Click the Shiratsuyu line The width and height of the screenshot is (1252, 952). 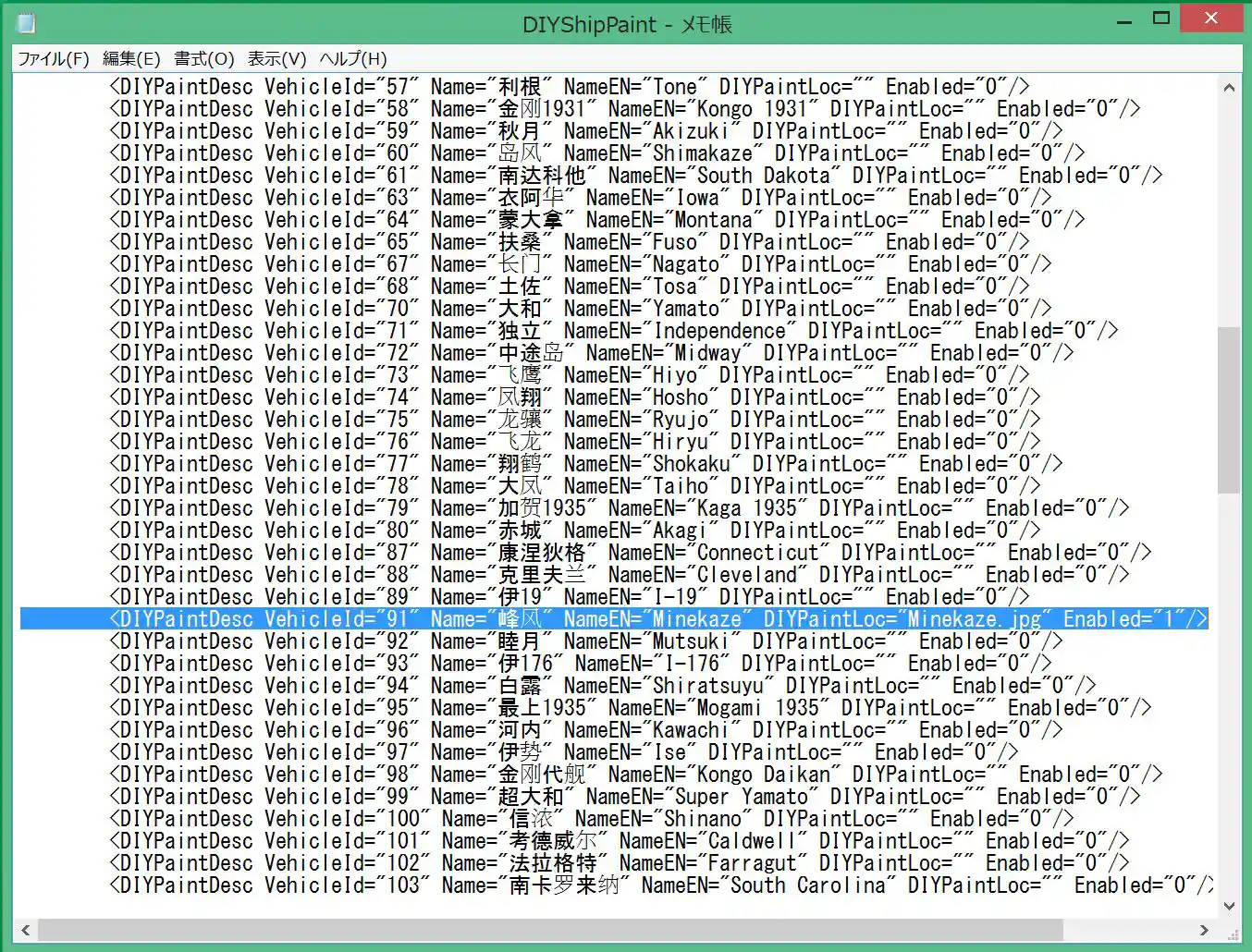(x=602, y=686)
